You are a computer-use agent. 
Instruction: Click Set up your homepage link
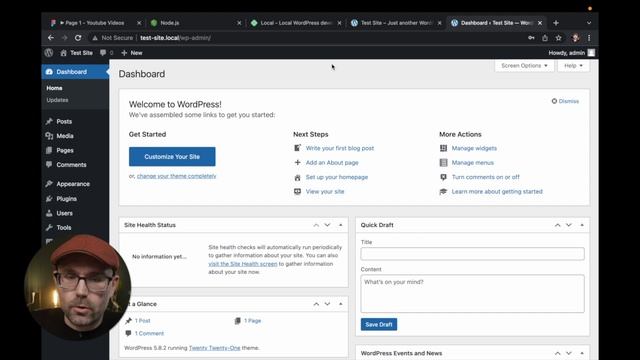click(337, 177)
